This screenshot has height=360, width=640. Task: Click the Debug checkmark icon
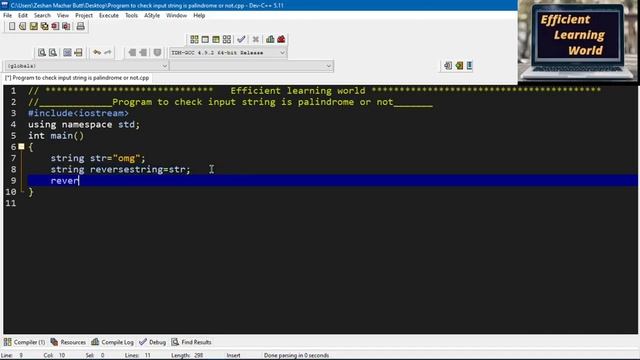[241, 39]
